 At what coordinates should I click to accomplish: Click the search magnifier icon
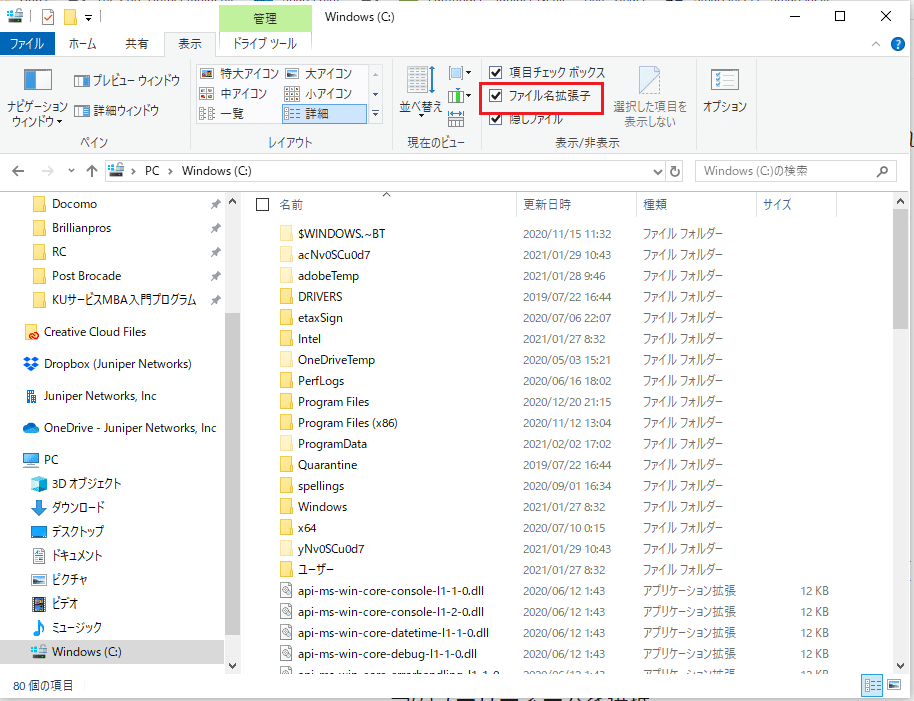click(x=883, y=171)
